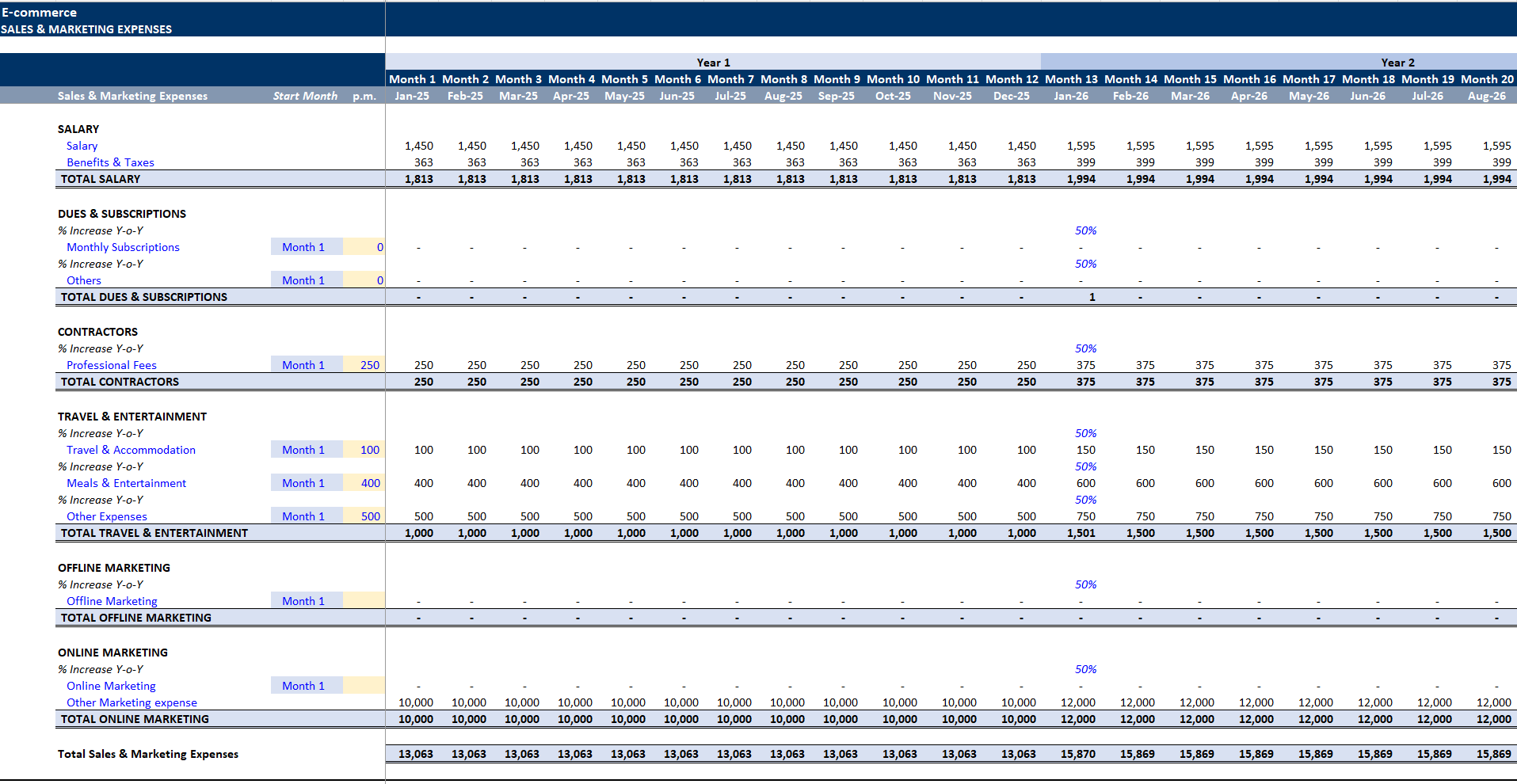Select the E-commerce title cell
This screenshot has width=1517, height=784.
pos(39,13)
